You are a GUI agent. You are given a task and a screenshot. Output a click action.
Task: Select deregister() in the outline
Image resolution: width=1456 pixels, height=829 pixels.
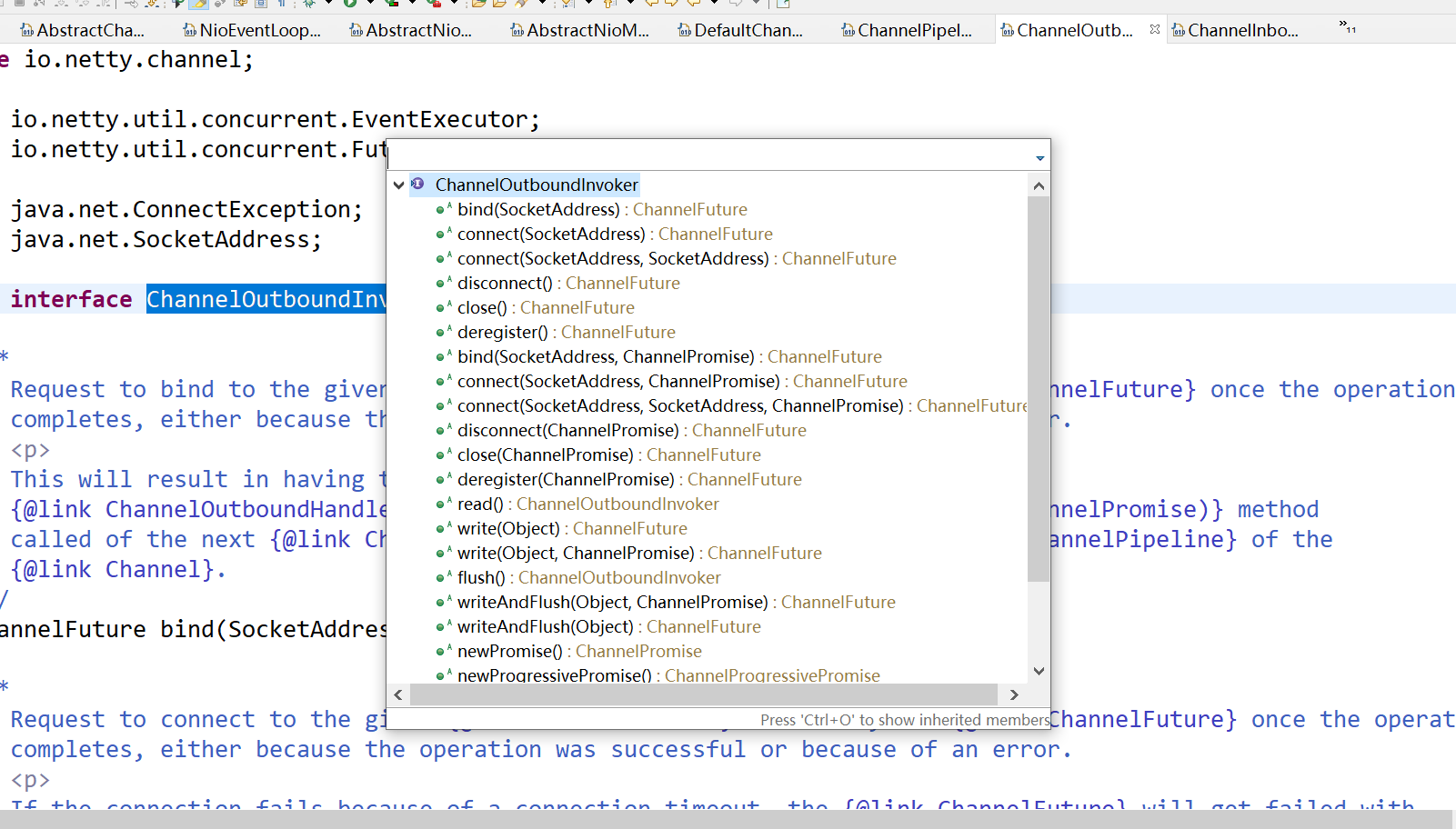point(556,332)
